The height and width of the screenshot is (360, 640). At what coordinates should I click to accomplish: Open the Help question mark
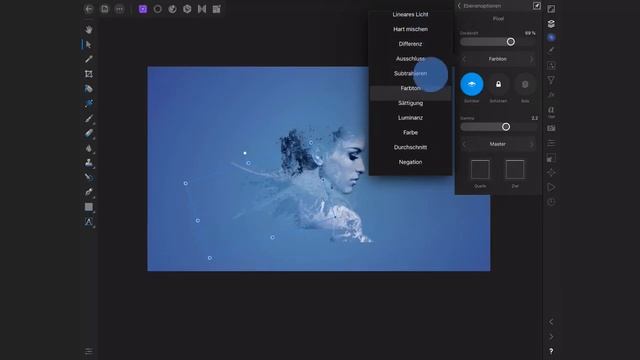point(551,351)
